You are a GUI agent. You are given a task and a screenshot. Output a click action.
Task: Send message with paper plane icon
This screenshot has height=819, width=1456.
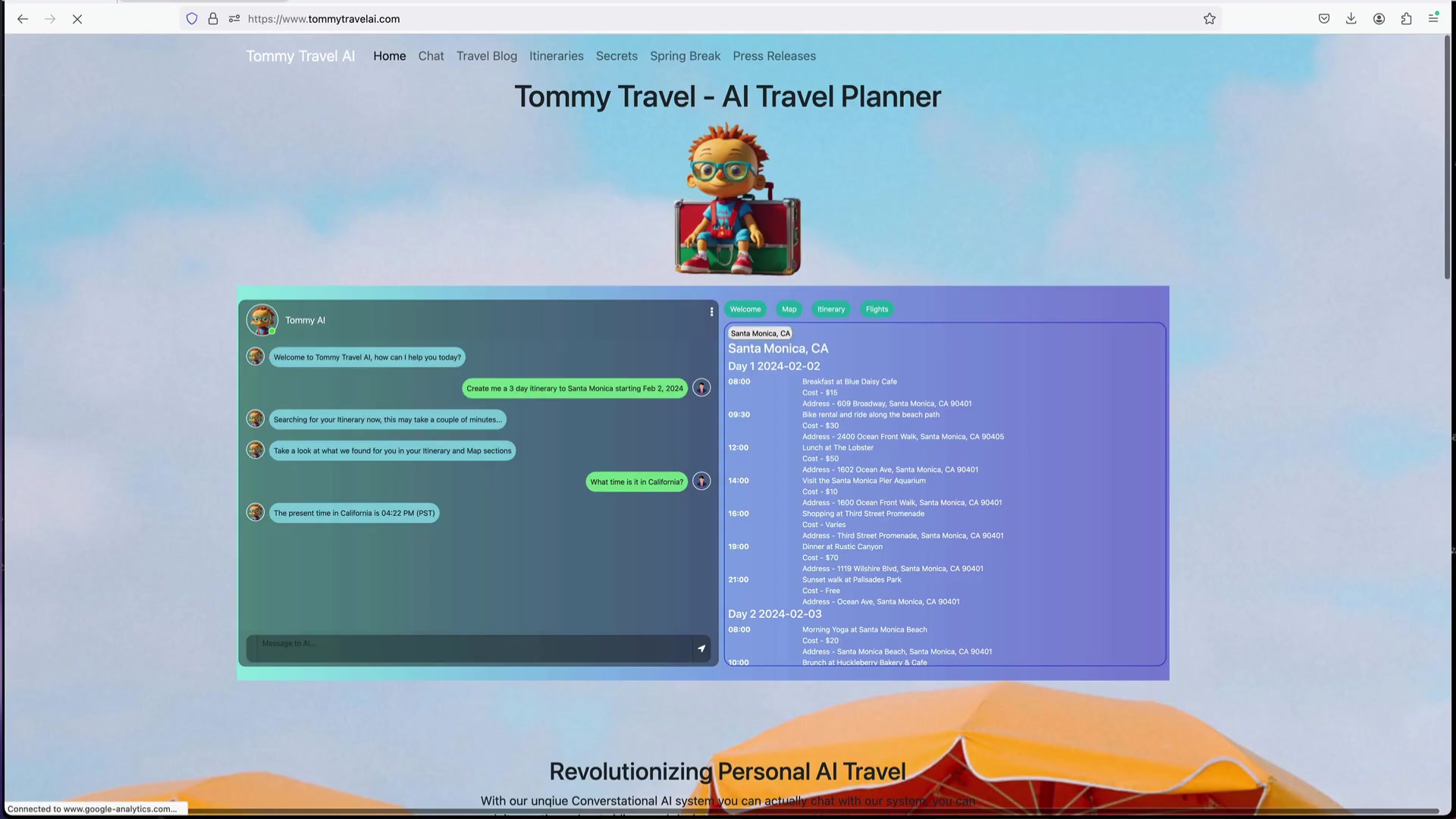coord(701,648)
